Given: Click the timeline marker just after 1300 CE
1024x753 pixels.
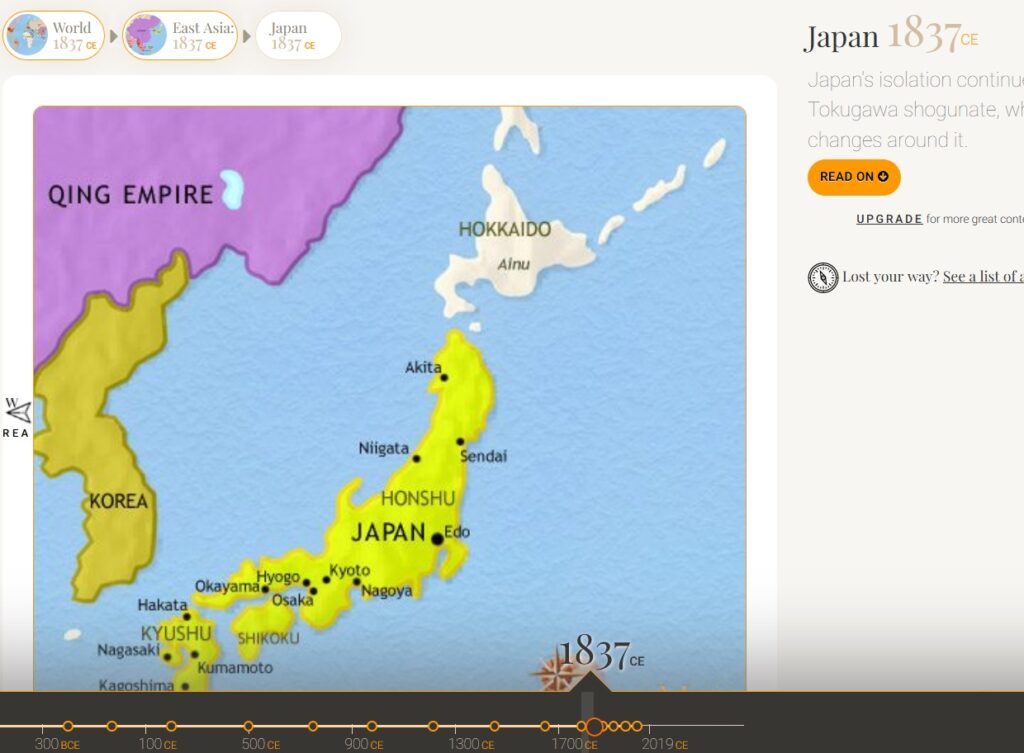Looking at the screenshot, I should point(494,726).
